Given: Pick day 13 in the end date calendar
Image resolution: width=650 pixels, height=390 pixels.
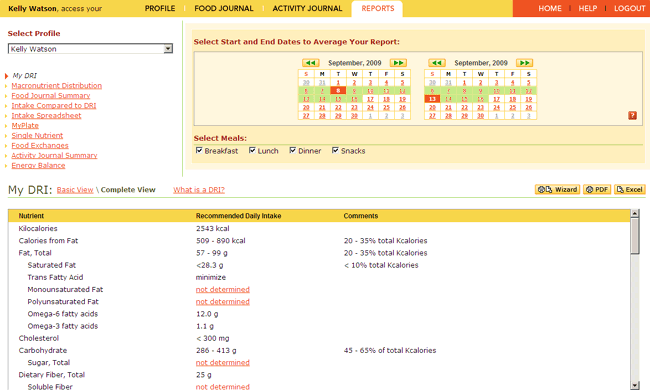Looking at the screenshot, I should click(x=432, y=99).
